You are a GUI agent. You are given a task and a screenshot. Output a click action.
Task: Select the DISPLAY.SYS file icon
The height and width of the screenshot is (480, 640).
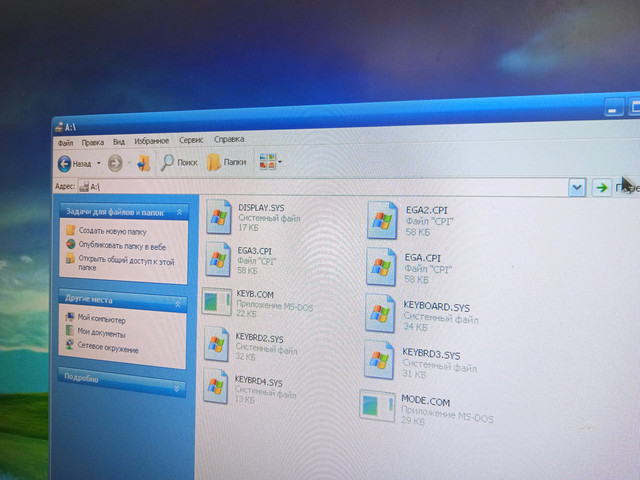click(219, 217)
